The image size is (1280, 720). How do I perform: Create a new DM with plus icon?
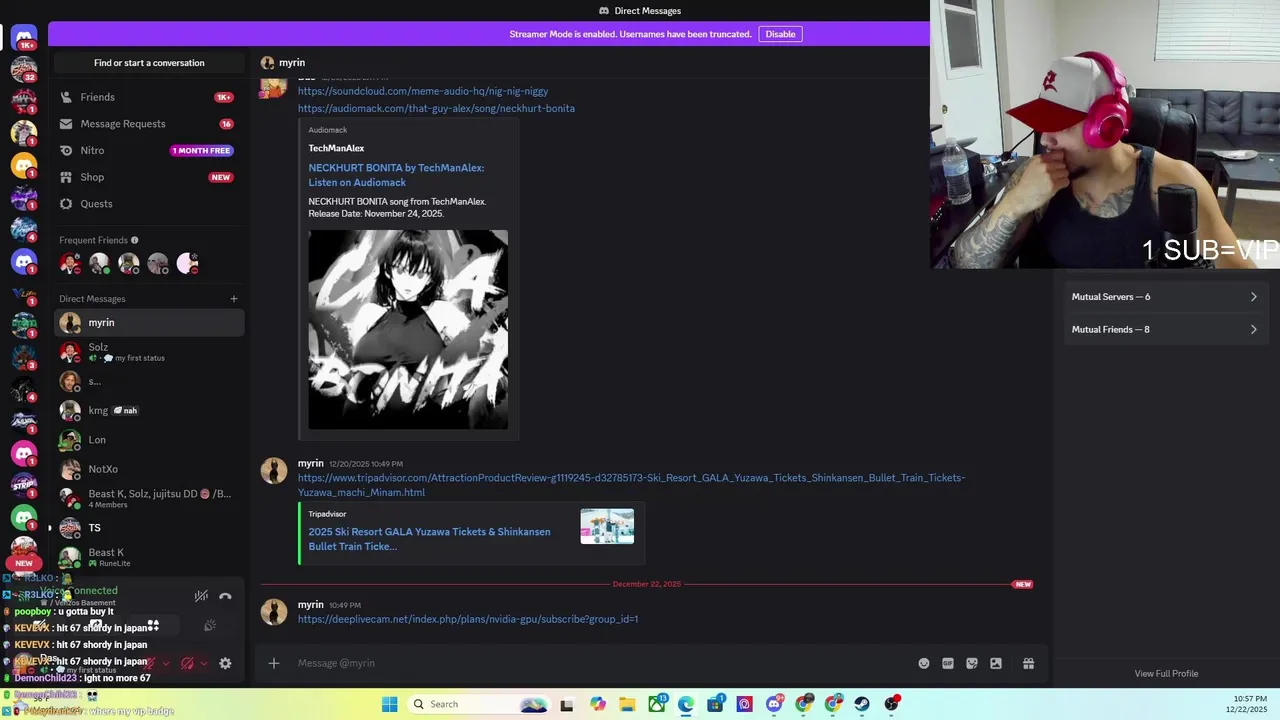point(234,299)
